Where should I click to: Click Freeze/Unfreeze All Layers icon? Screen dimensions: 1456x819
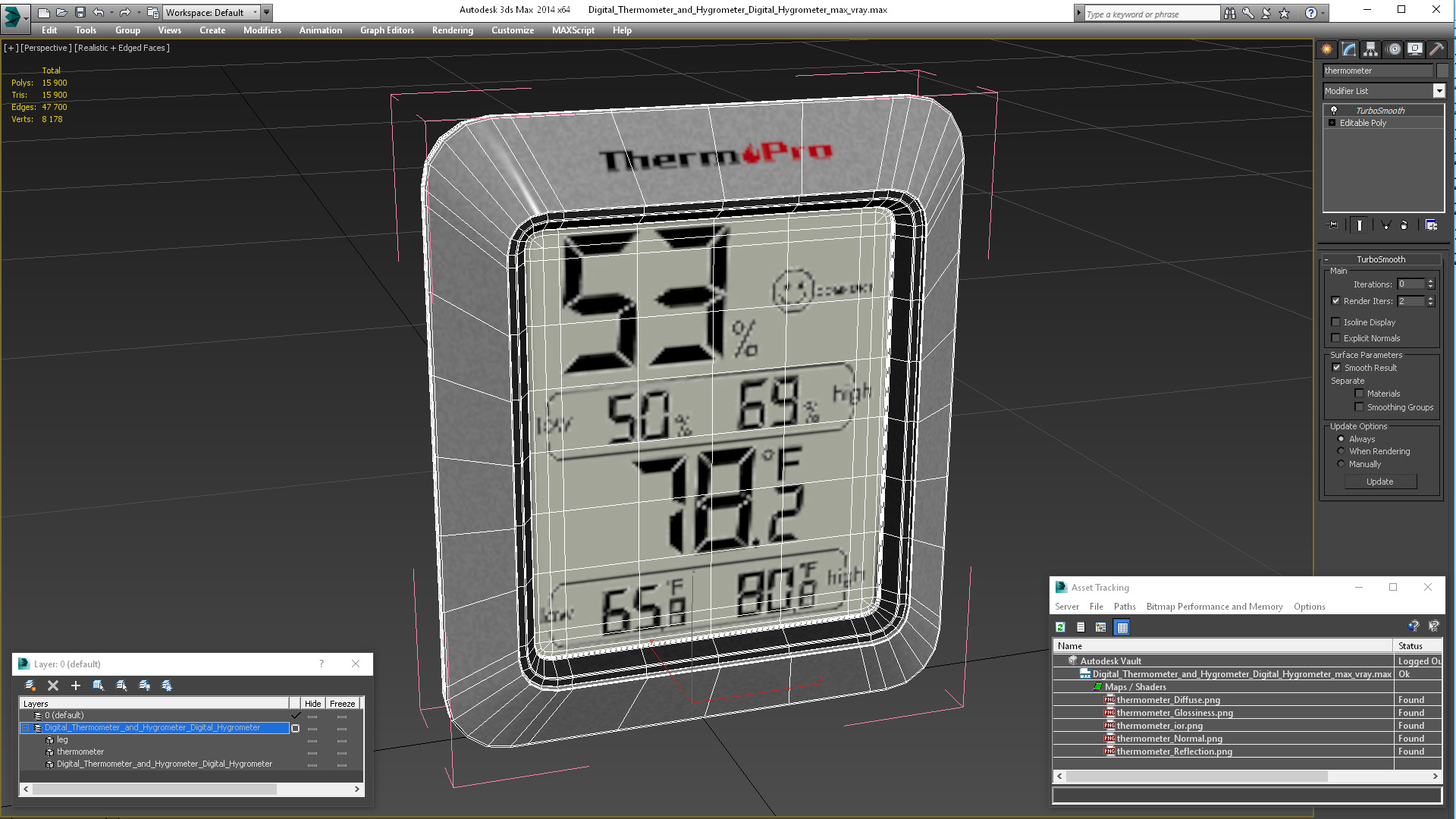pos(167,686)
